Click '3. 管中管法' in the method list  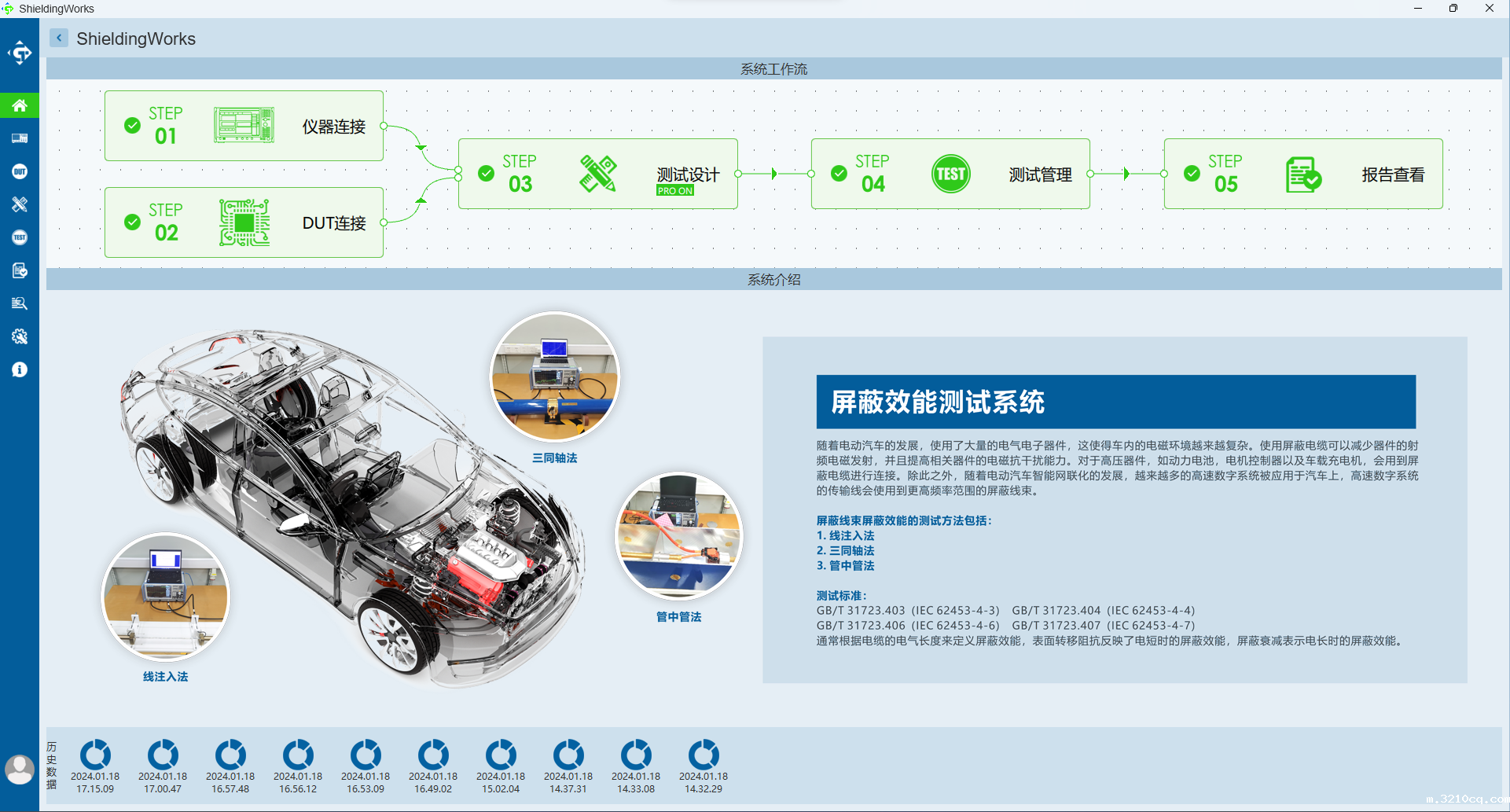pos(846,565)
